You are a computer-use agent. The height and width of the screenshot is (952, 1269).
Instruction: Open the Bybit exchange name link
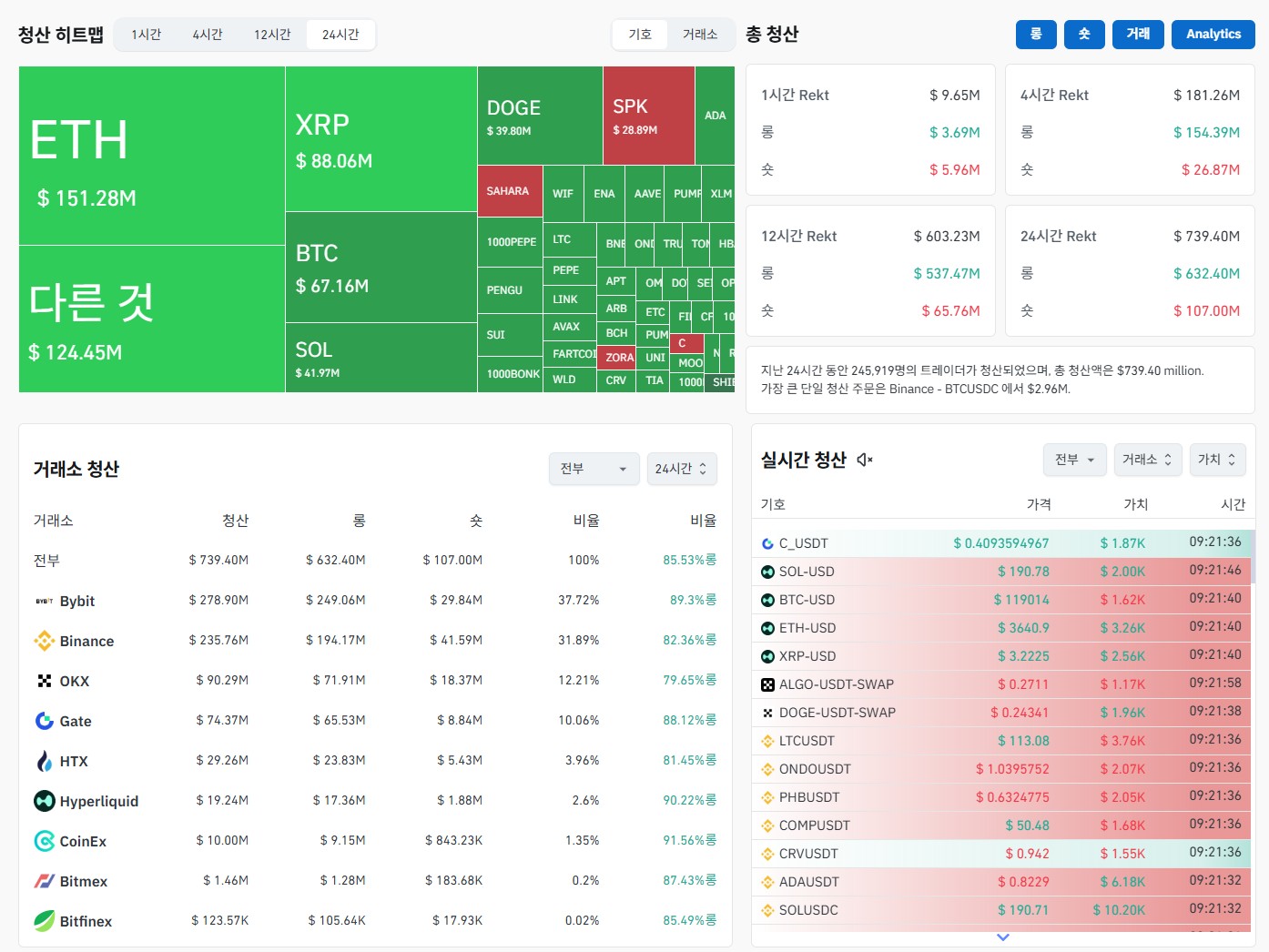[x=77, y=601]
